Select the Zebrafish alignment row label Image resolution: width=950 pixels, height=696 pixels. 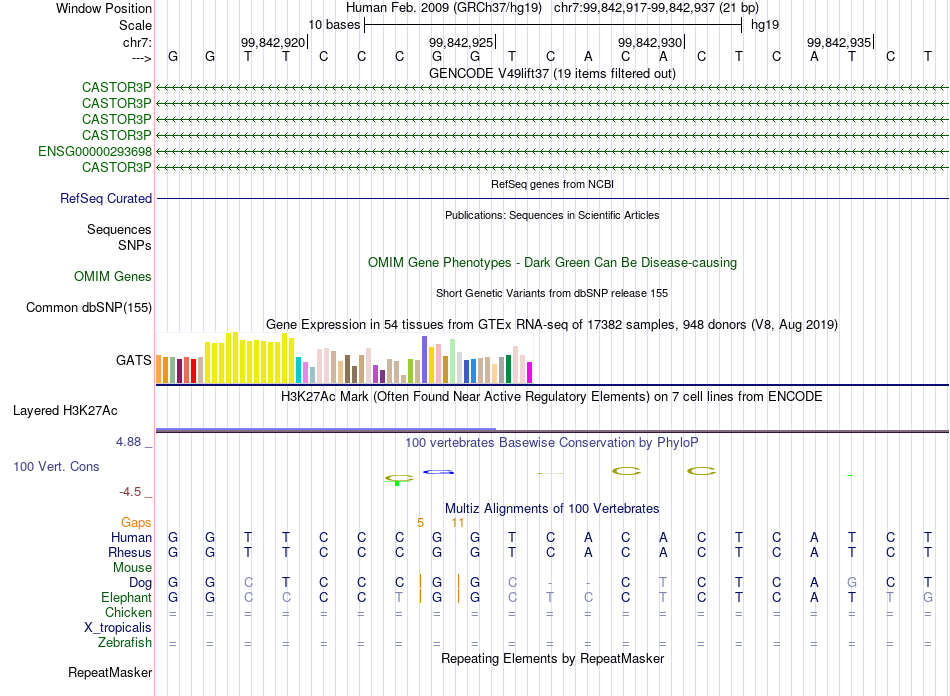coord(125,643)
